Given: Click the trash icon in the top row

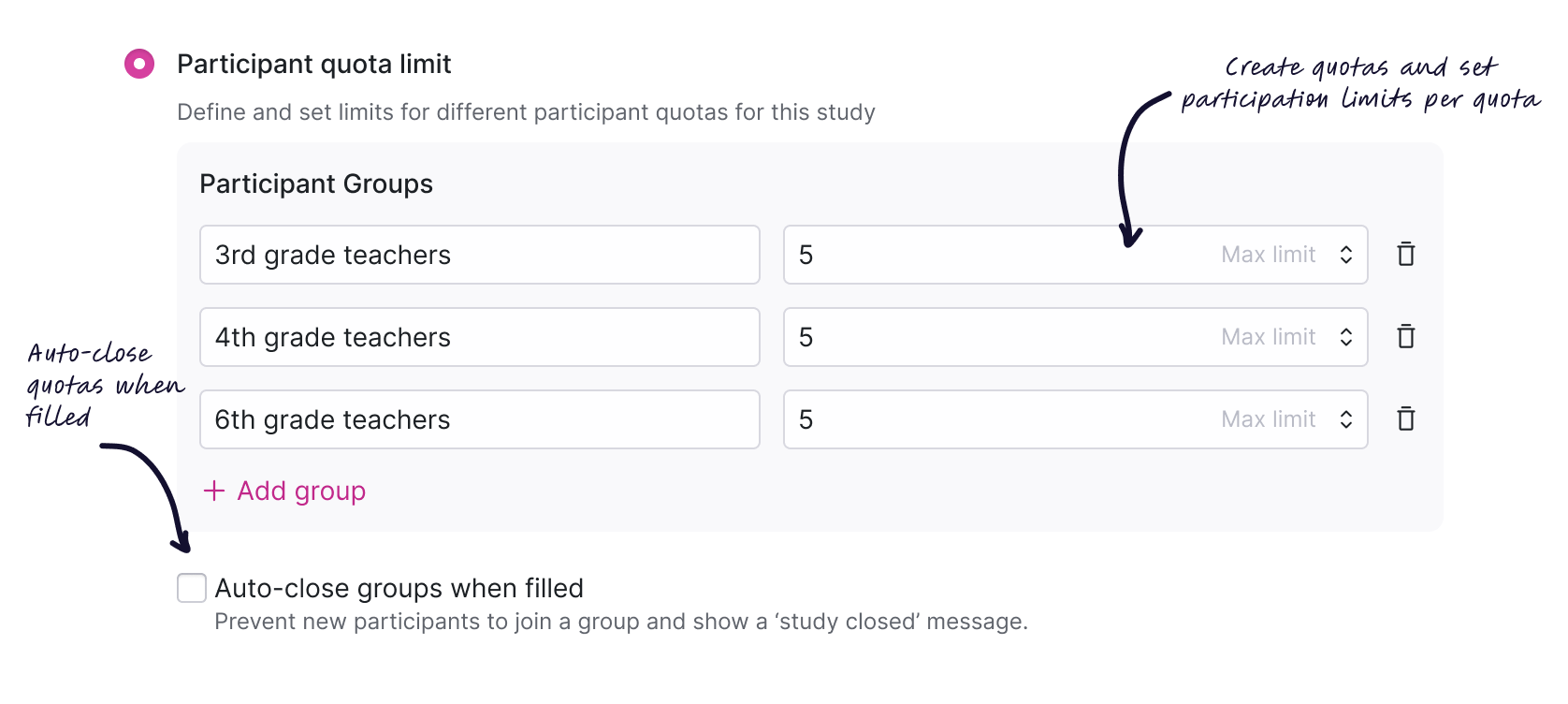Looking at the screenshot, I should [x=1406, y=254].
